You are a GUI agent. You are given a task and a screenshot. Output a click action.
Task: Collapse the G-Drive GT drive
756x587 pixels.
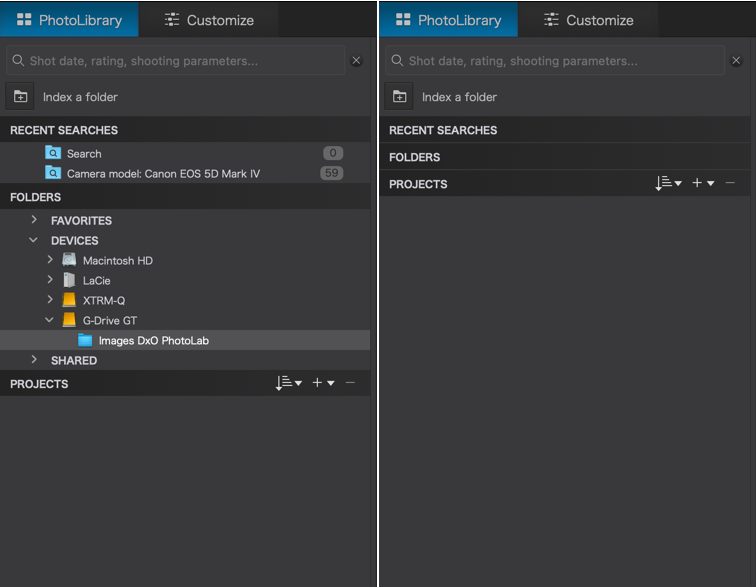(49, 320)
